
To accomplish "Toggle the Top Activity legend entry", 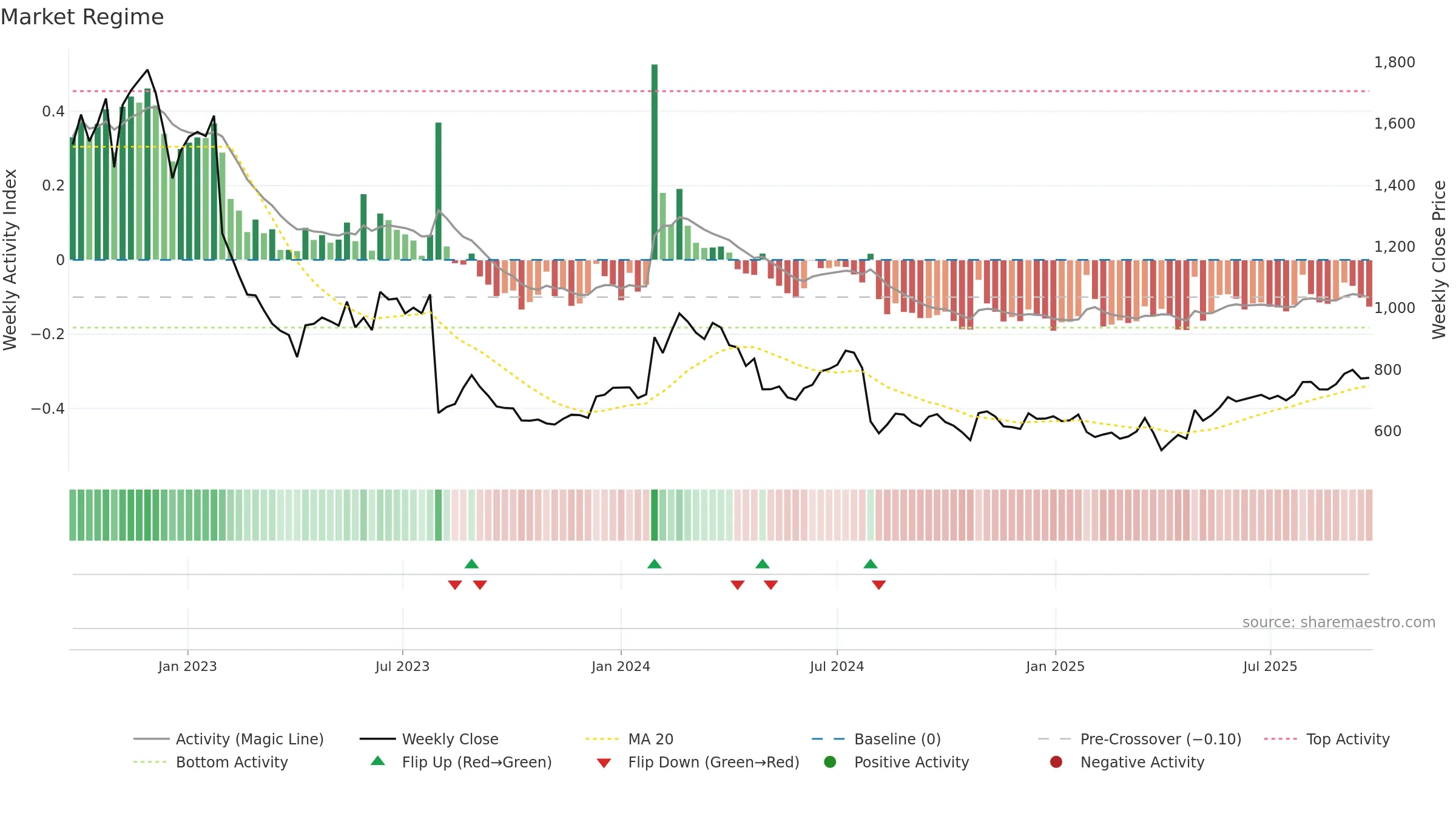I will [x=1327, y=739].
